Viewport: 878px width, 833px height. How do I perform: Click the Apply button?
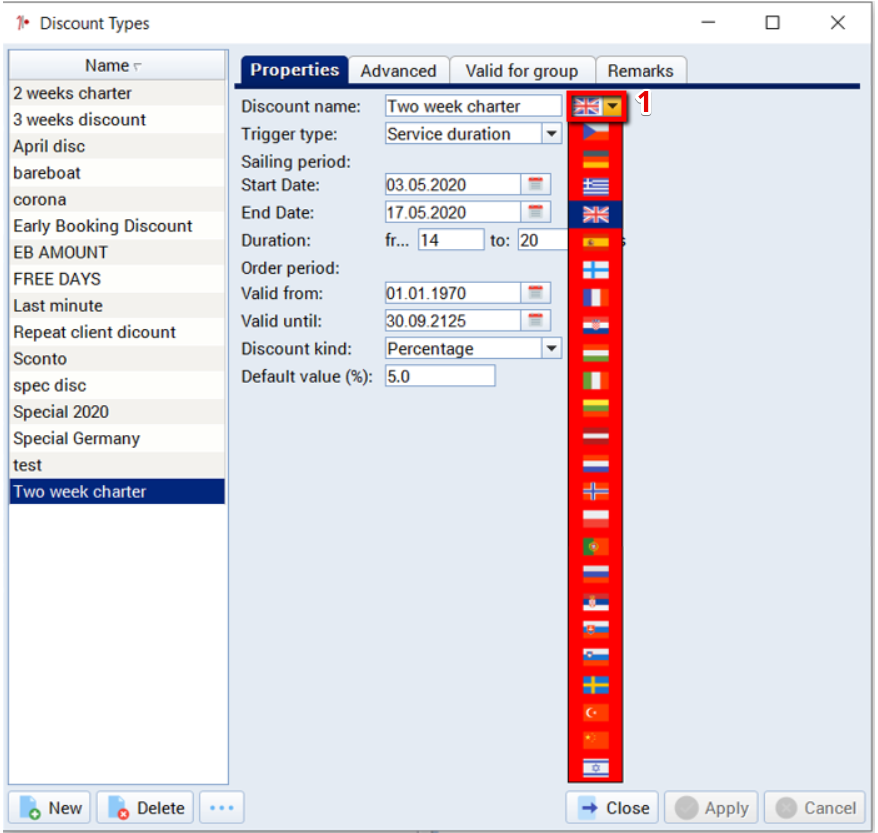coord(711,807)
